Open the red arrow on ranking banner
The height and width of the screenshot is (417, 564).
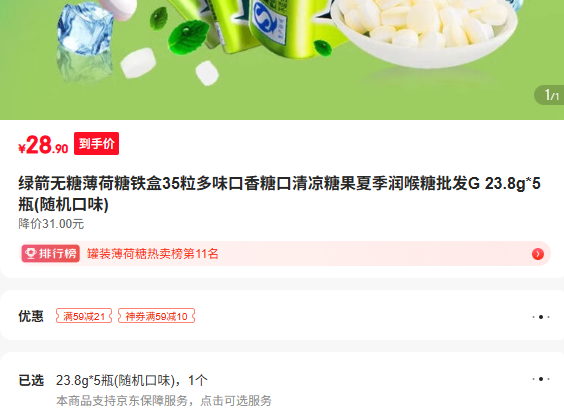(x=538, y=254)
